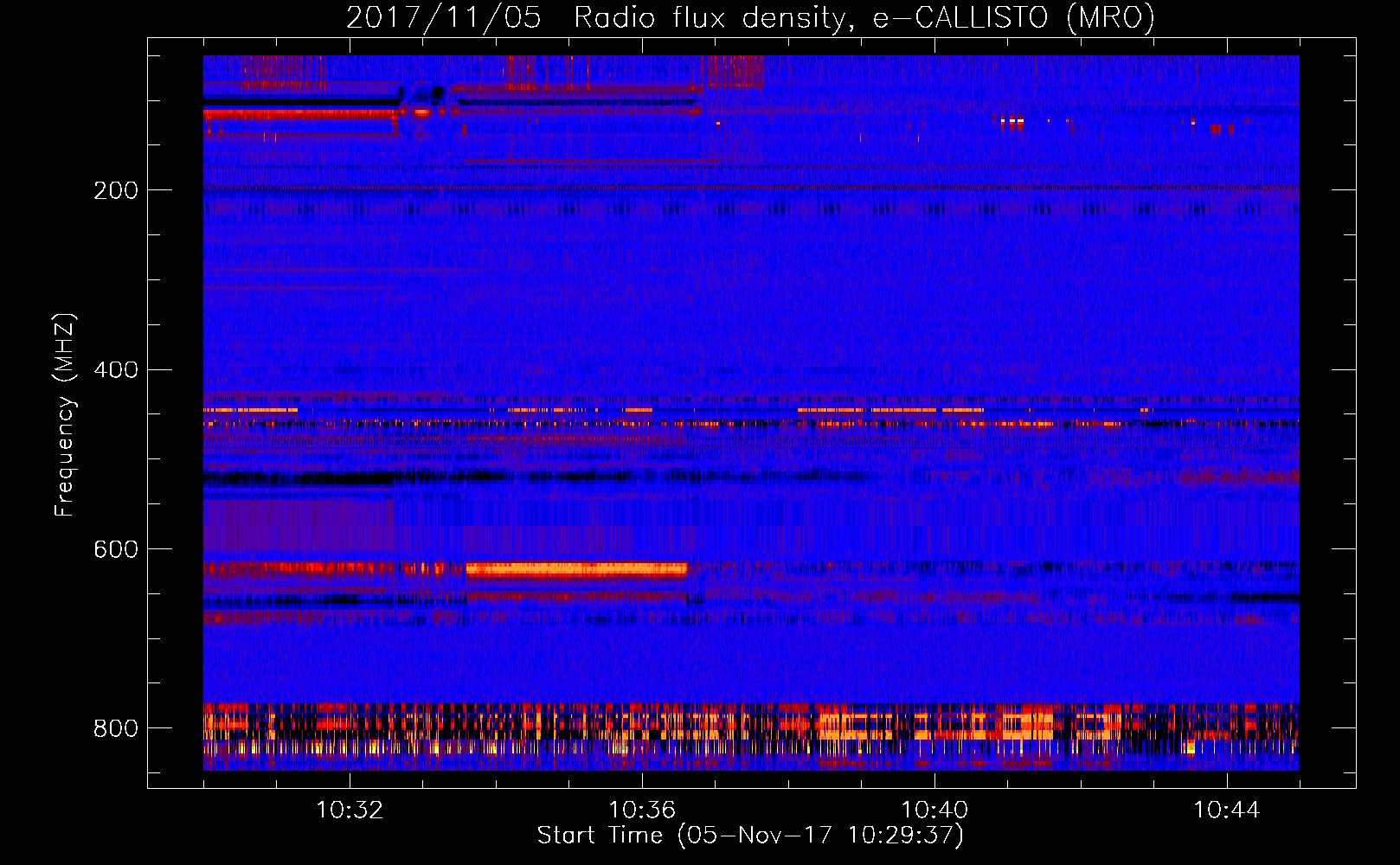Click the bright yellow emission band near 620 MHz
This screenshot has width=1400, height=865.
[x=576, y=569]
